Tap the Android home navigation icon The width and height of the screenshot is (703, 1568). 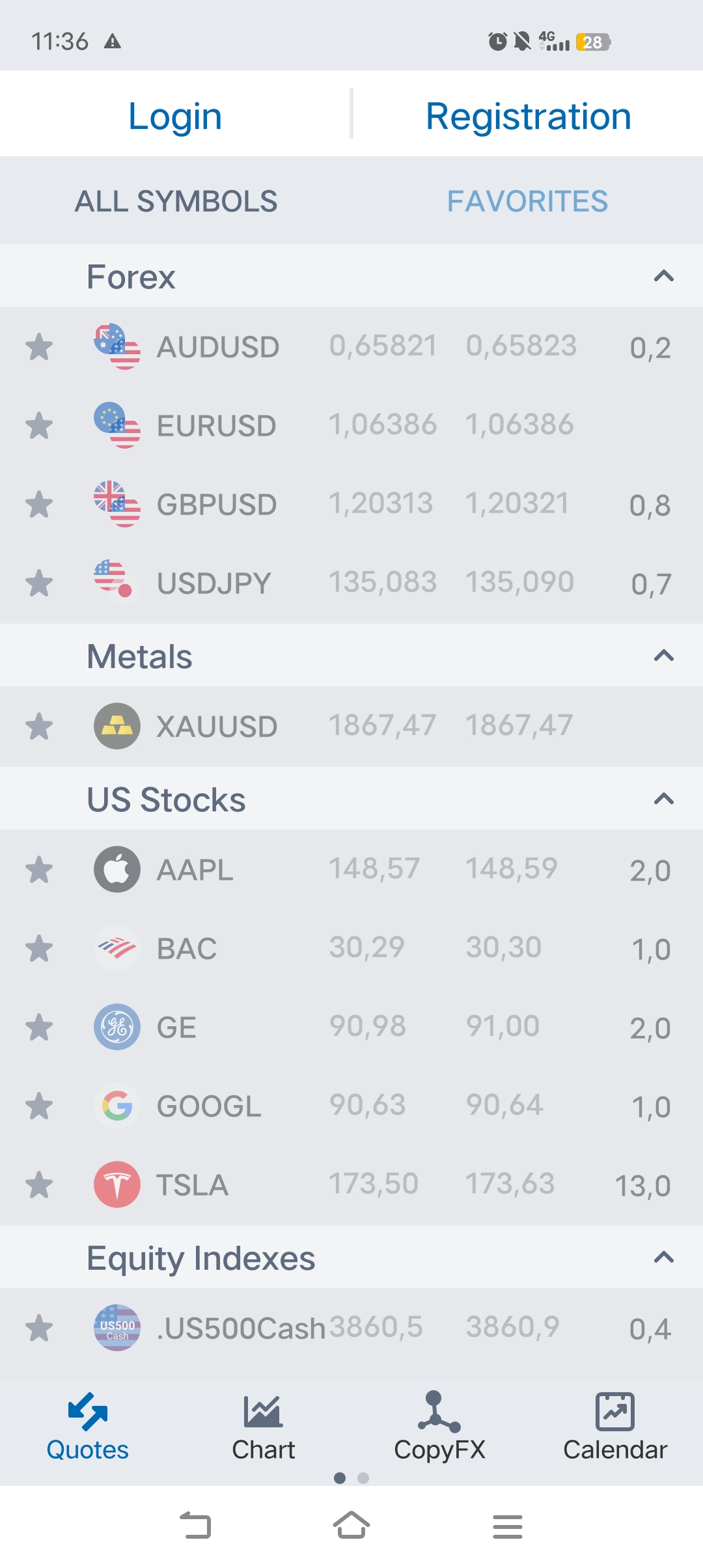click(x=351, y=1525)
